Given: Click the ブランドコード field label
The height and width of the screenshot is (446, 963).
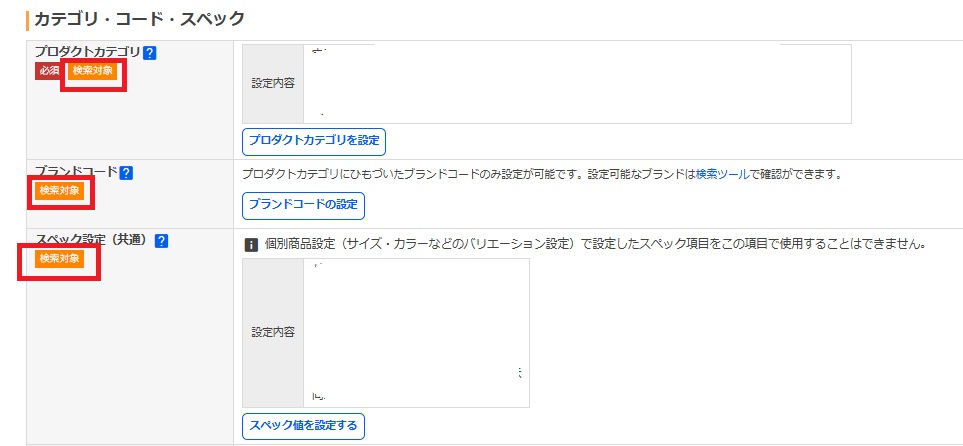Looking at the screenshot, I should click(76, 172).
